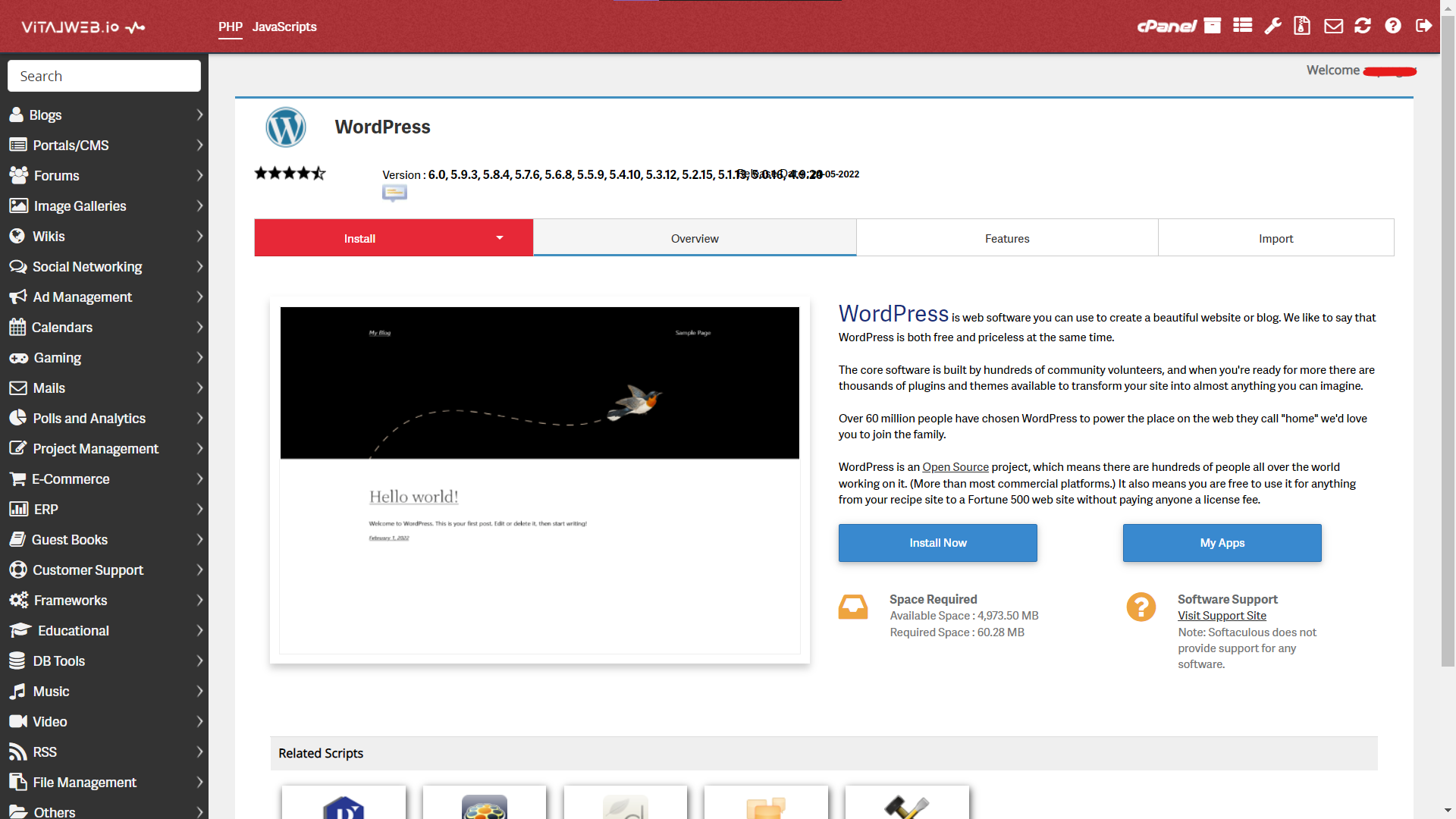Expand the Project Management chevron
Screen dimensions: 1456x819
[199, 449]
